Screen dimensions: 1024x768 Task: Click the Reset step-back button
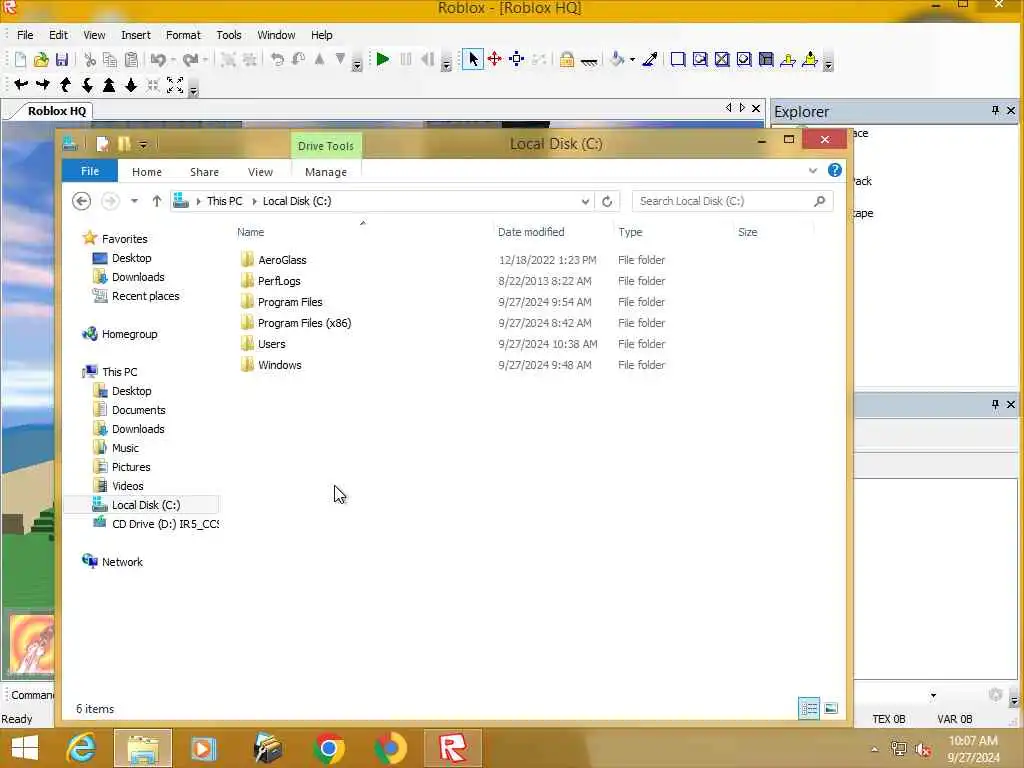(427, 60)
